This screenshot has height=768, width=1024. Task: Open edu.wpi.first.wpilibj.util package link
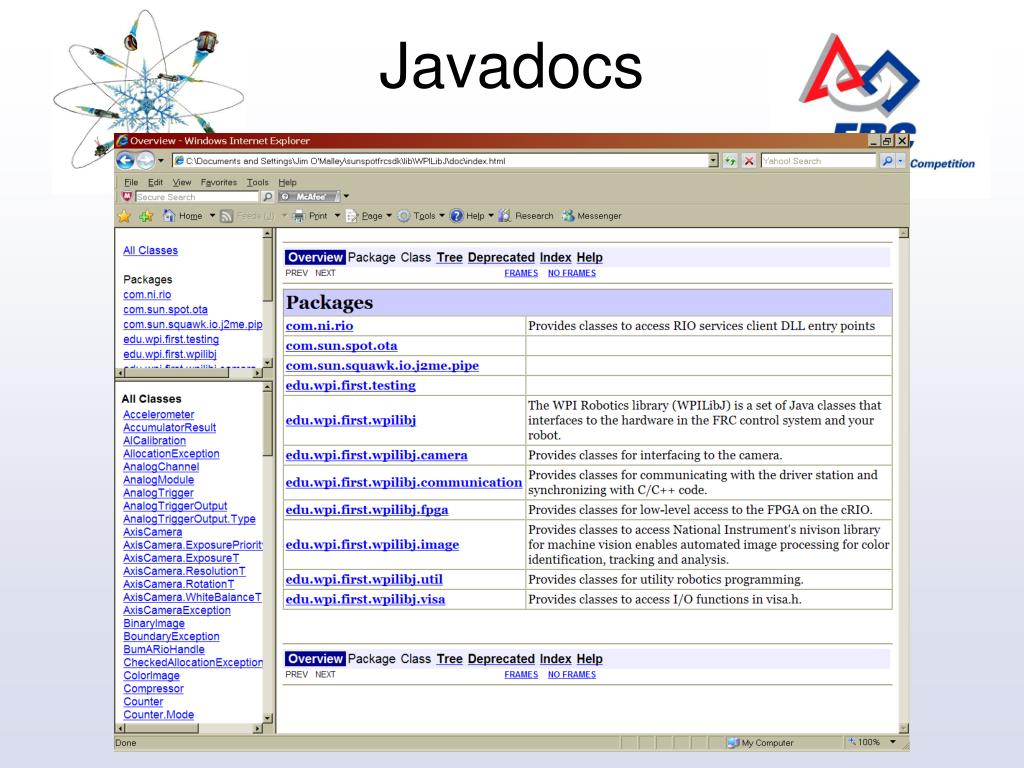tap(364, 579)
